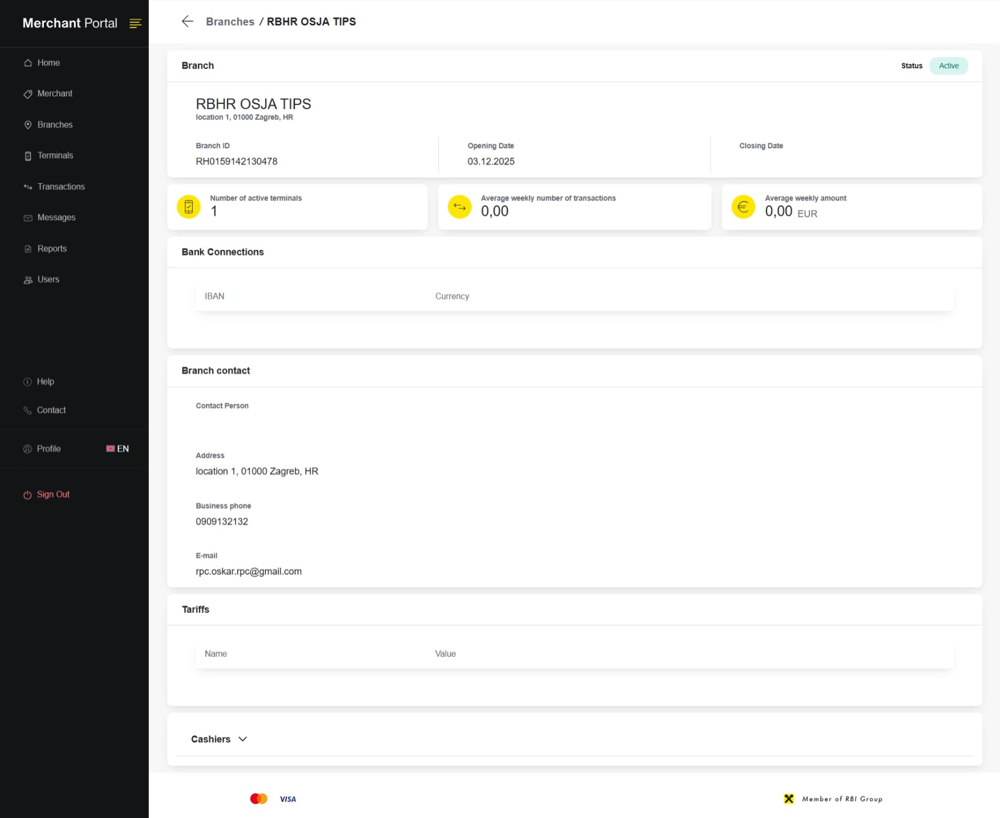Click the yellow active terminals icon
The image size is (1000, 818).
tap(189, 207)
